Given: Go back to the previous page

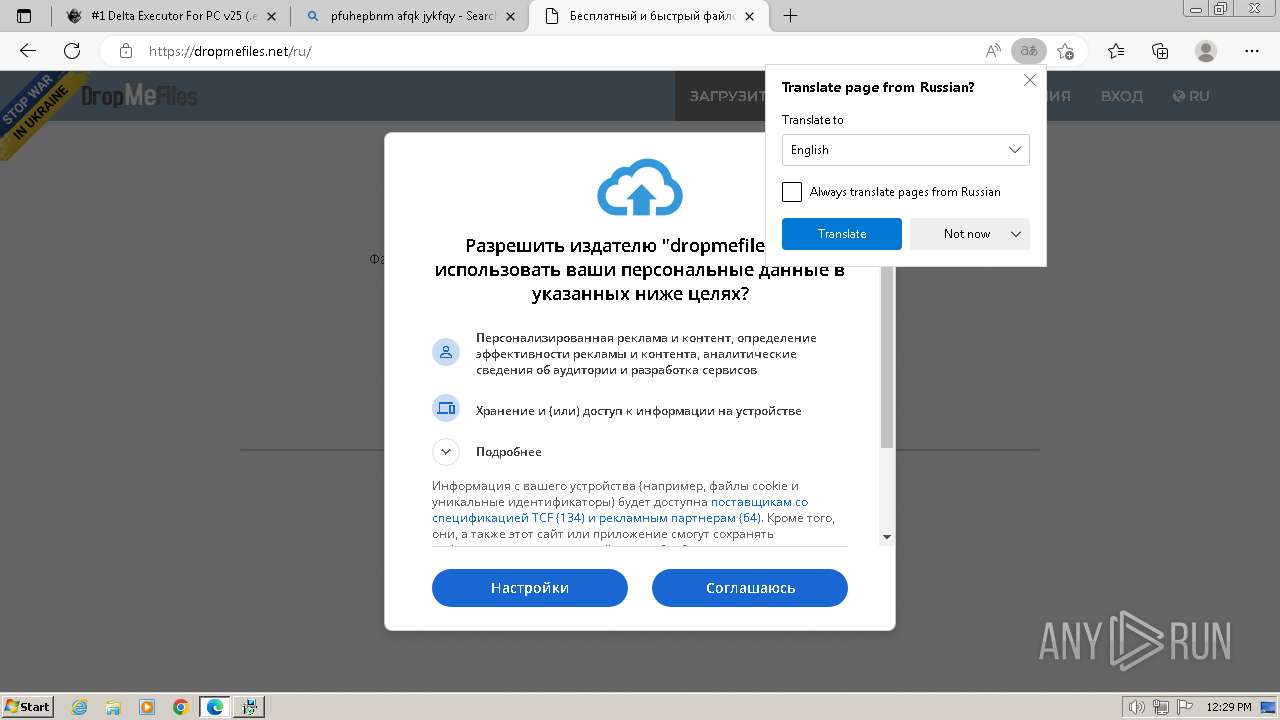Looking at the screenshot, I should tap(28, 51).
